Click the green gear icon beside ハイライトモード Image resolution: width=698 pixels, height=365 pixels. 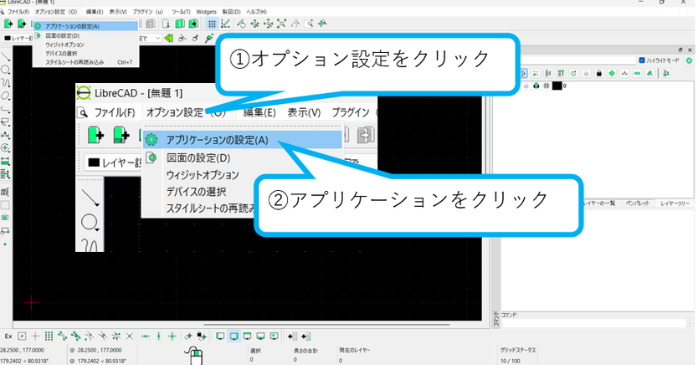point(689,60)
